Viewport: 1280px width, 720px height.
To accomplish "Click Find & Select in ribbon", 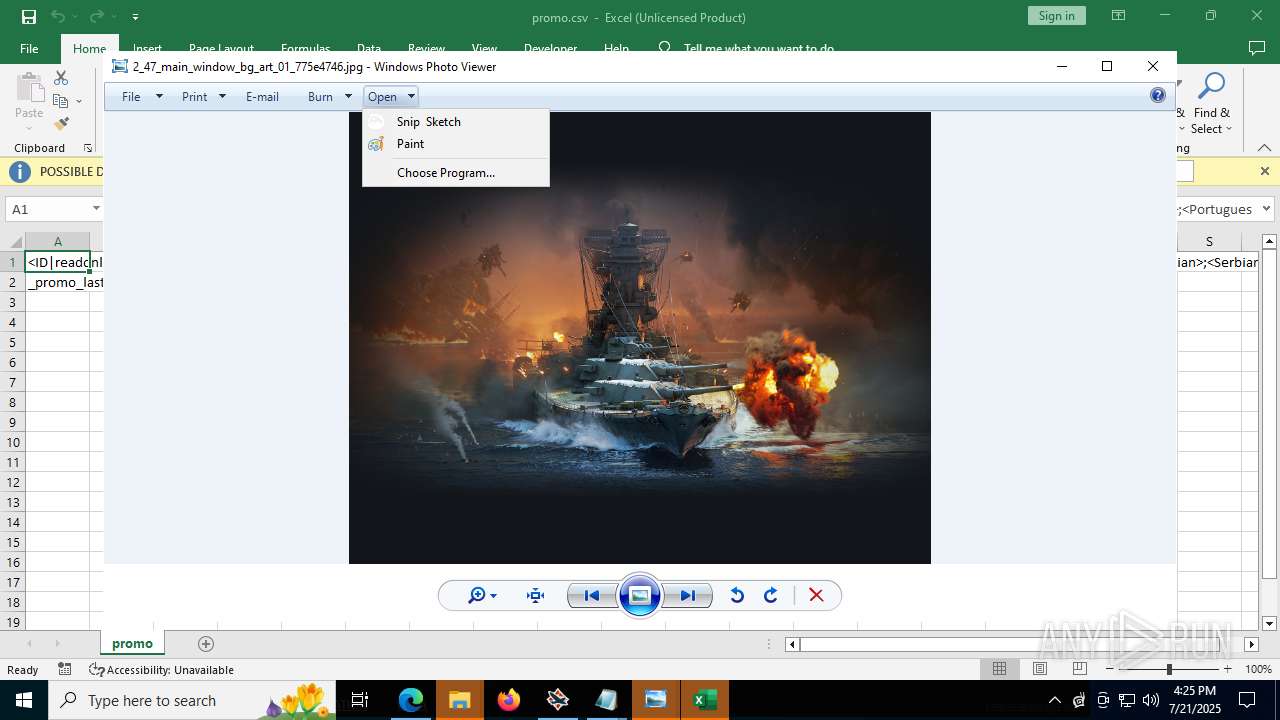I will 1212,103.
